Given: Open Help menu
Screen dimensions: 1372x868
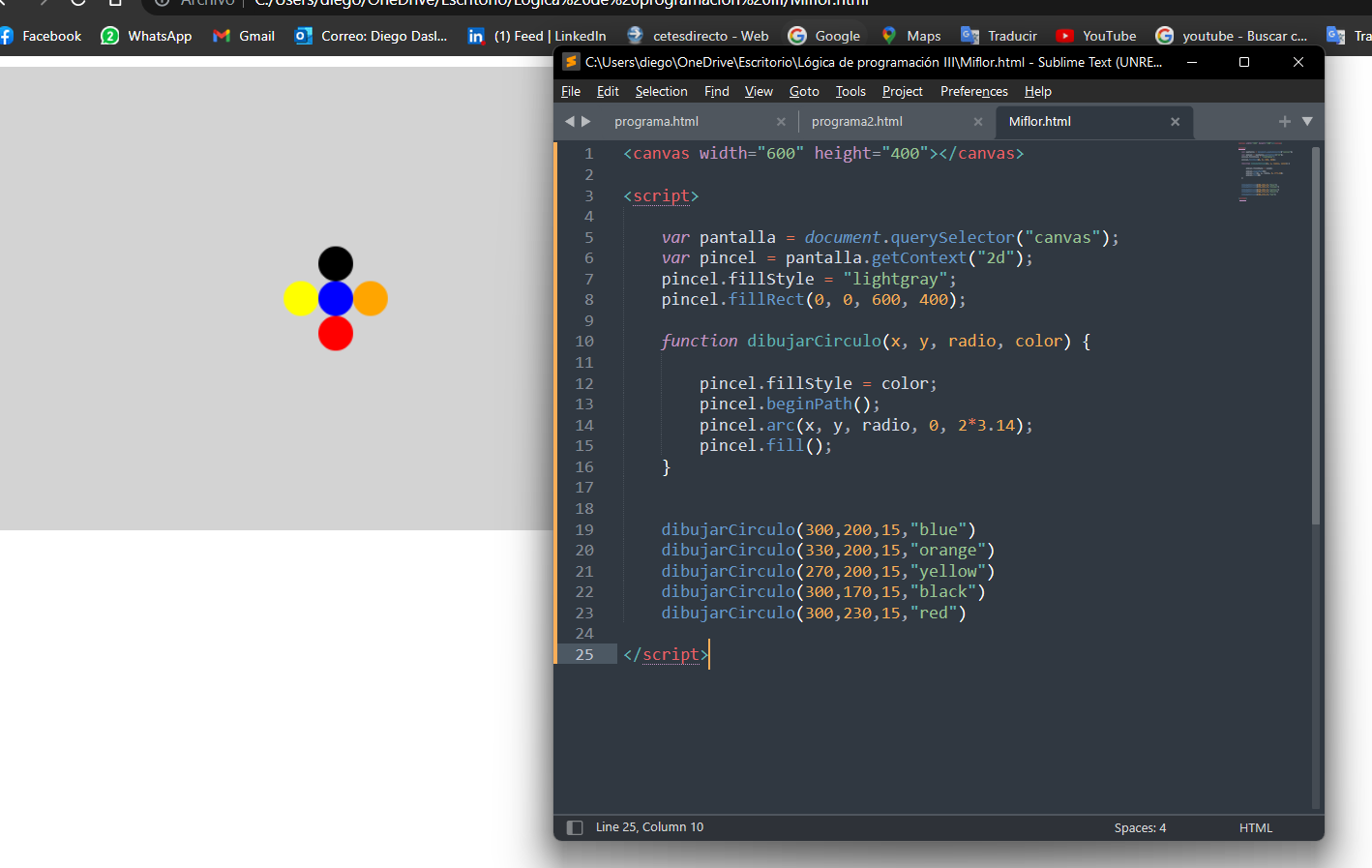Looking at the screenshot, I should (x=1038, y=91).
